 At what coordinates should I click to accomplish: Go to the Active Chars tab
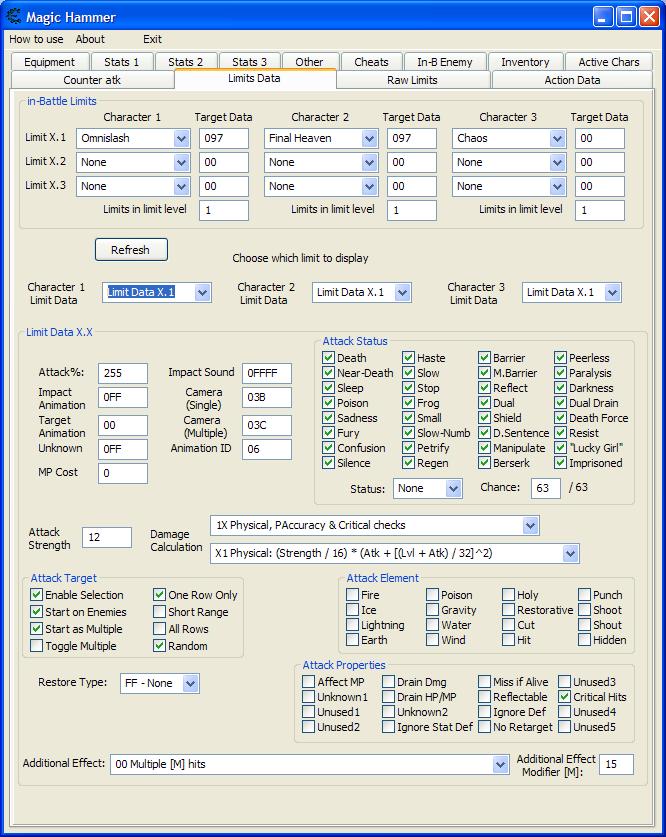tap(609, 62)
